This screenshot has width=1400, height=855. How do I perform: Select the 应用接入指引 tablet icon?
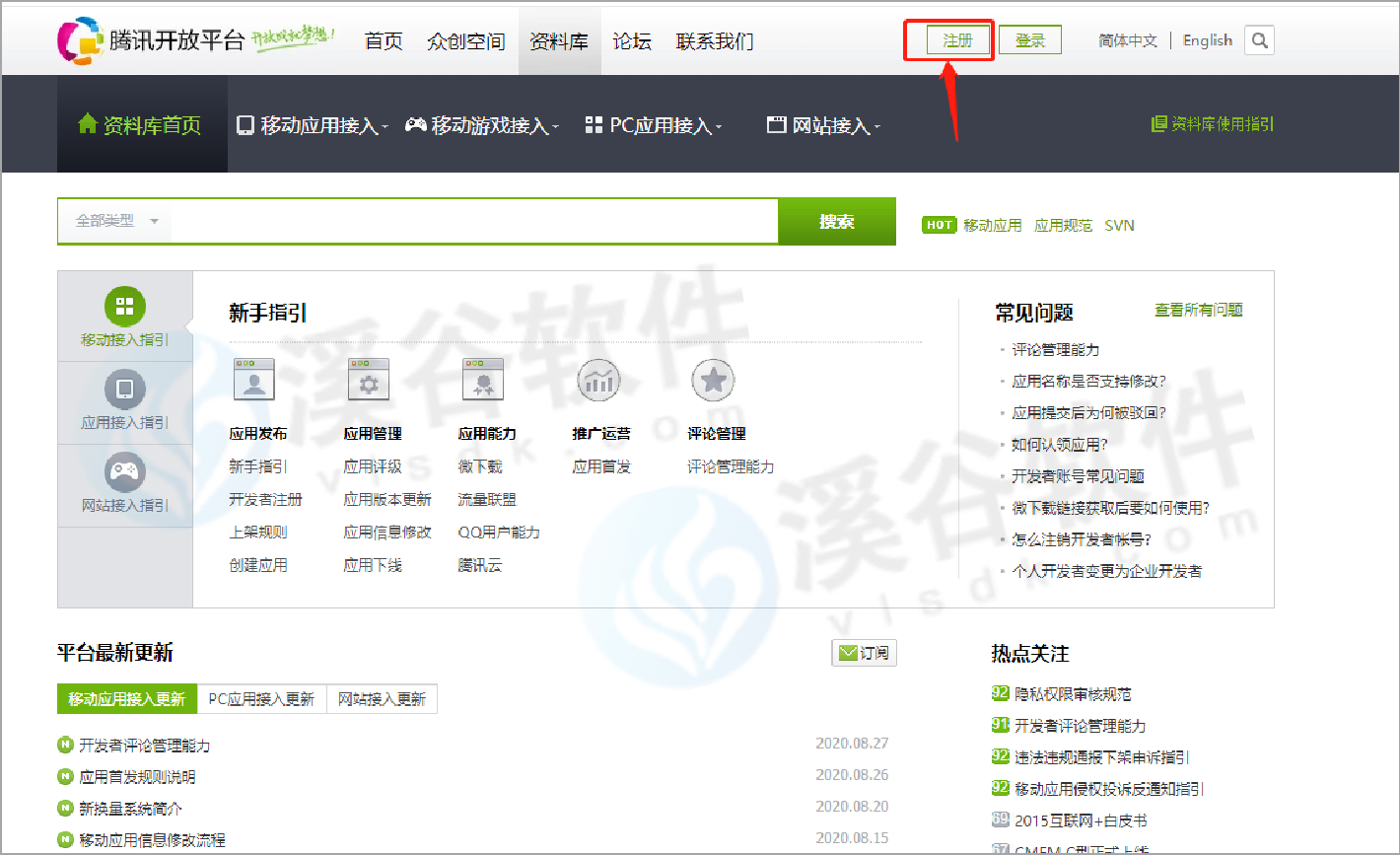coord(125,390)
